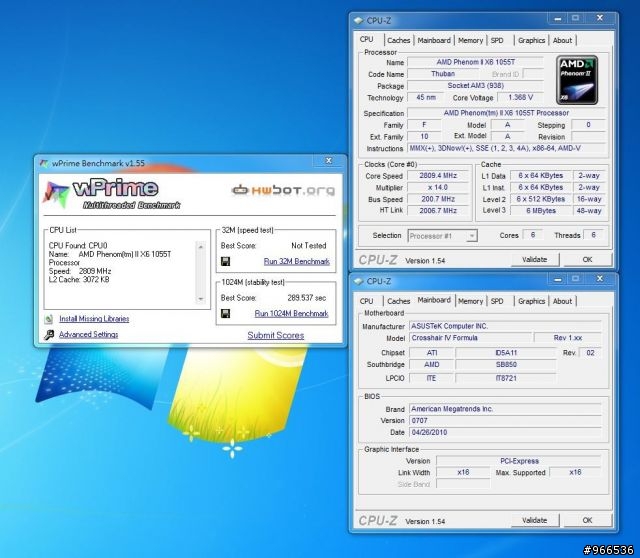Click the top CPU-Z window title bar icon
640x558 pixels.
pos(358,20)
